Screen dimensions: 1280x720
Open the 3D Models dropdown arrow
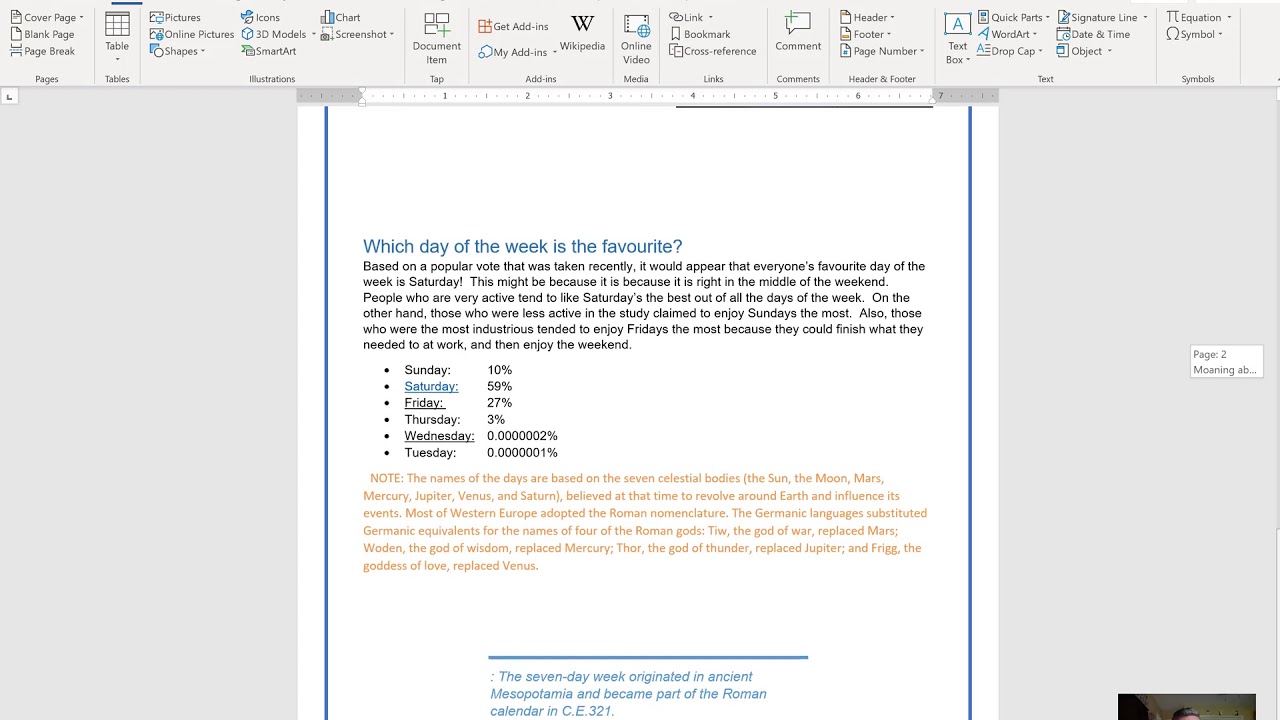[x=314, y=34]
